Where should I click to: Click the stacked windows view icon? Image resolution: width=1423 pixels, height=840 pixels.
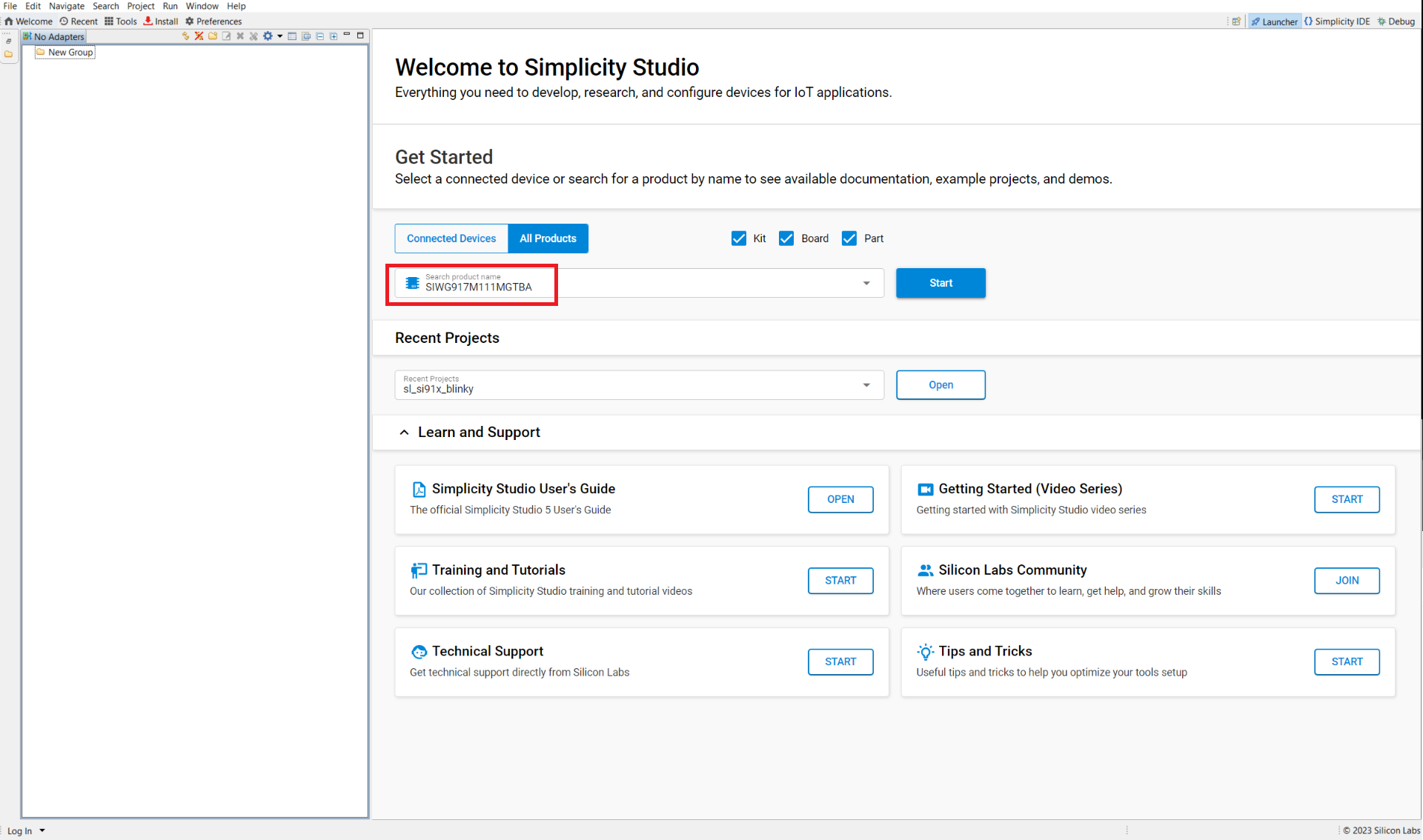click(x=306, y=36)
